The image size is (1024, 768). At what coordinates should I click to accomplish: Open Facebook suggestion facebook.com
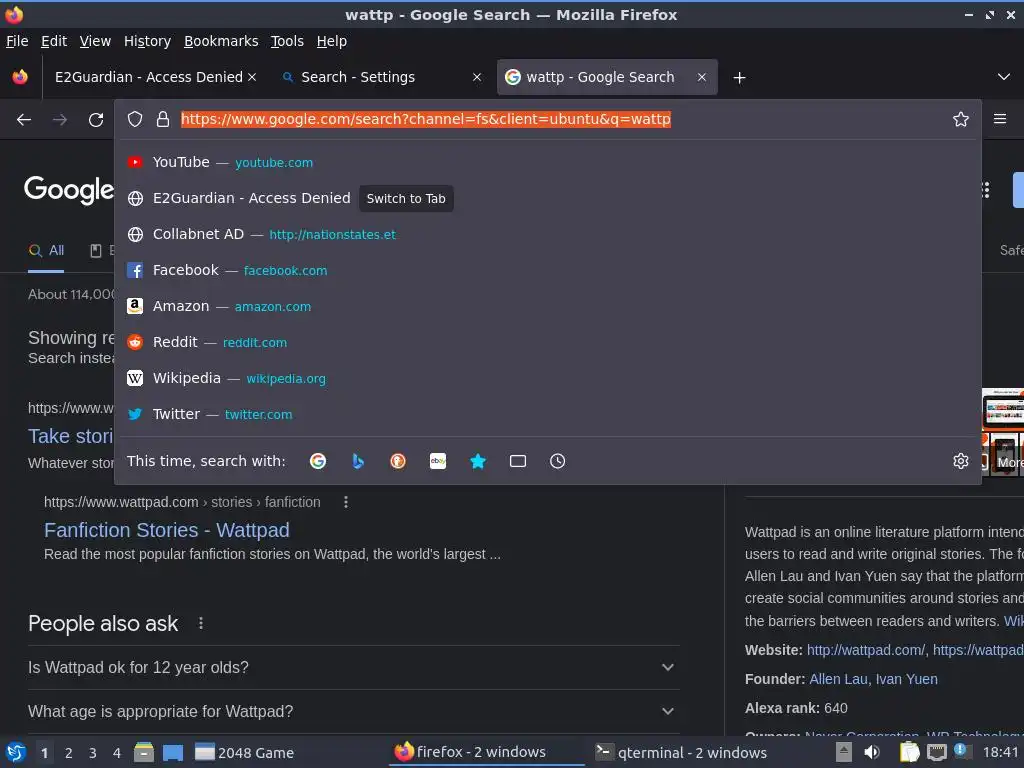pos(547,270)
